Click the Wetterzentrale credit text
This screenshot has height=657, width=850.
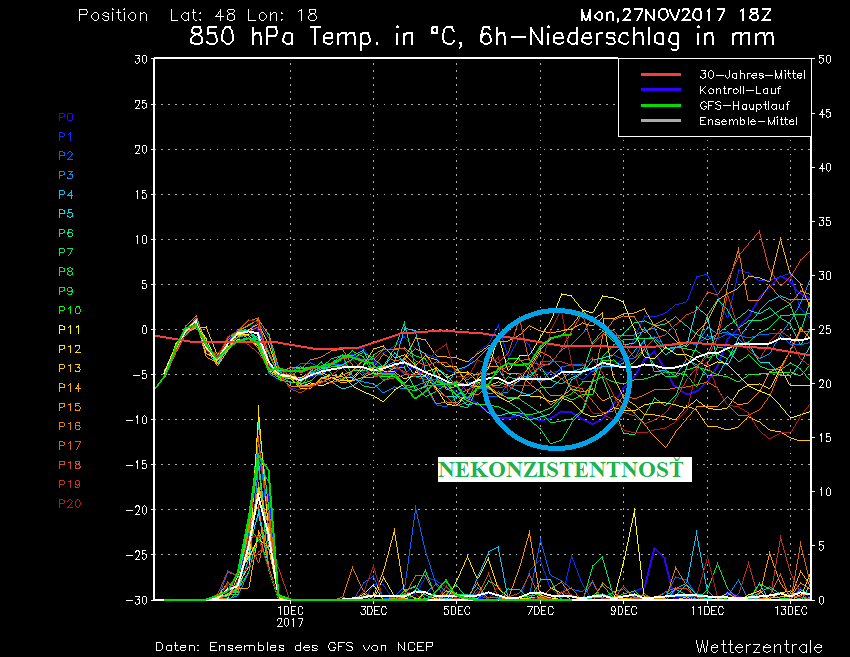point(759,646)
